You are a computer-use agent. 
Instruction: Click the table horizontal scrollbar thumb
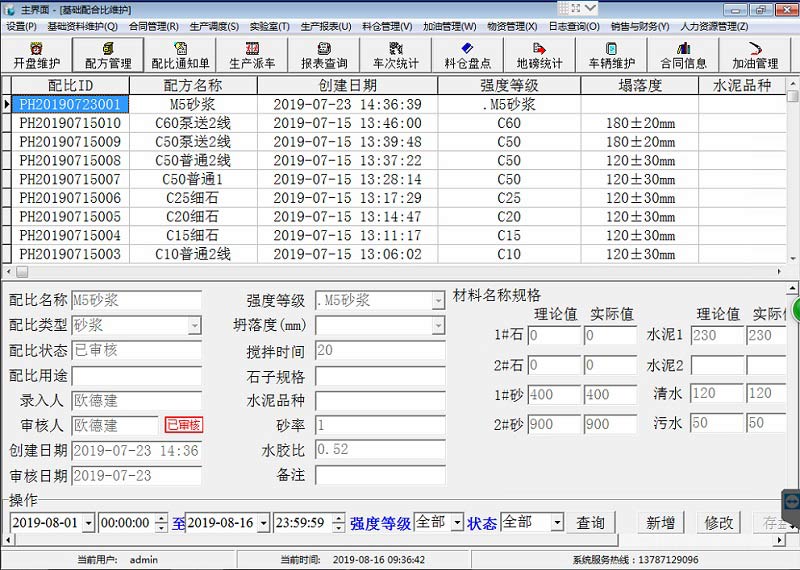pos(22,272)
